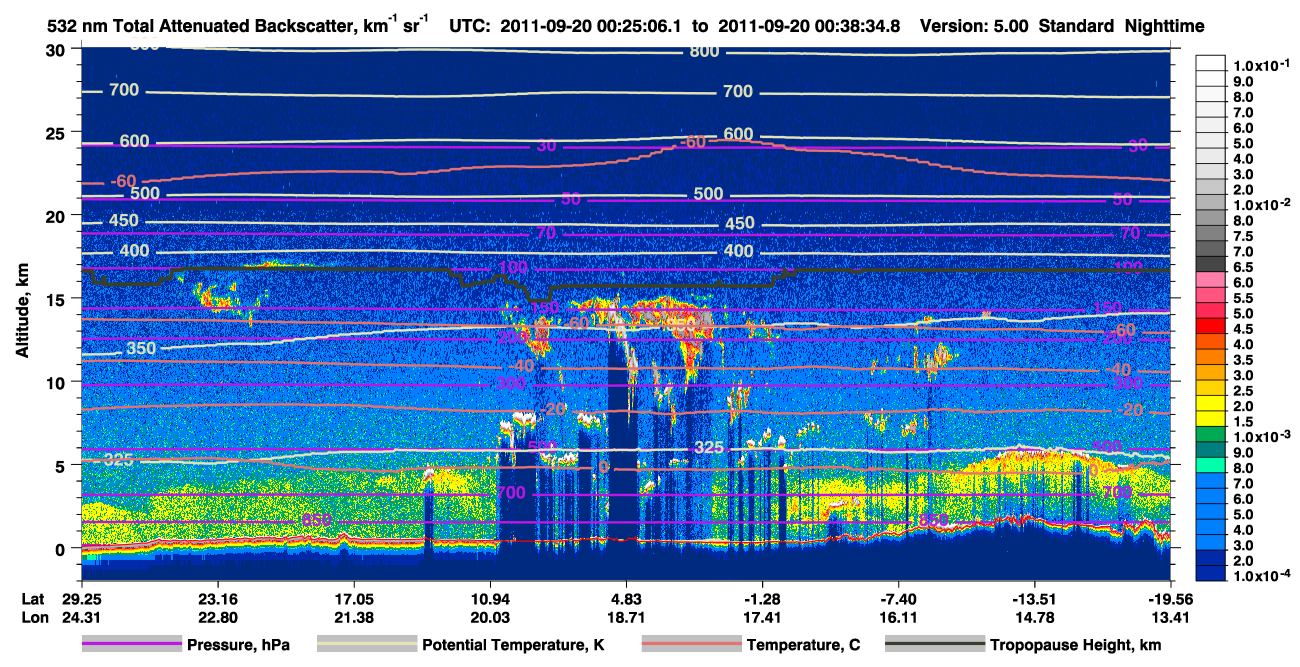Image resolution: width=1300 pixels, height=667 pixels.
Task: Click the altitude tick label '20'
Action: [57, 216]
